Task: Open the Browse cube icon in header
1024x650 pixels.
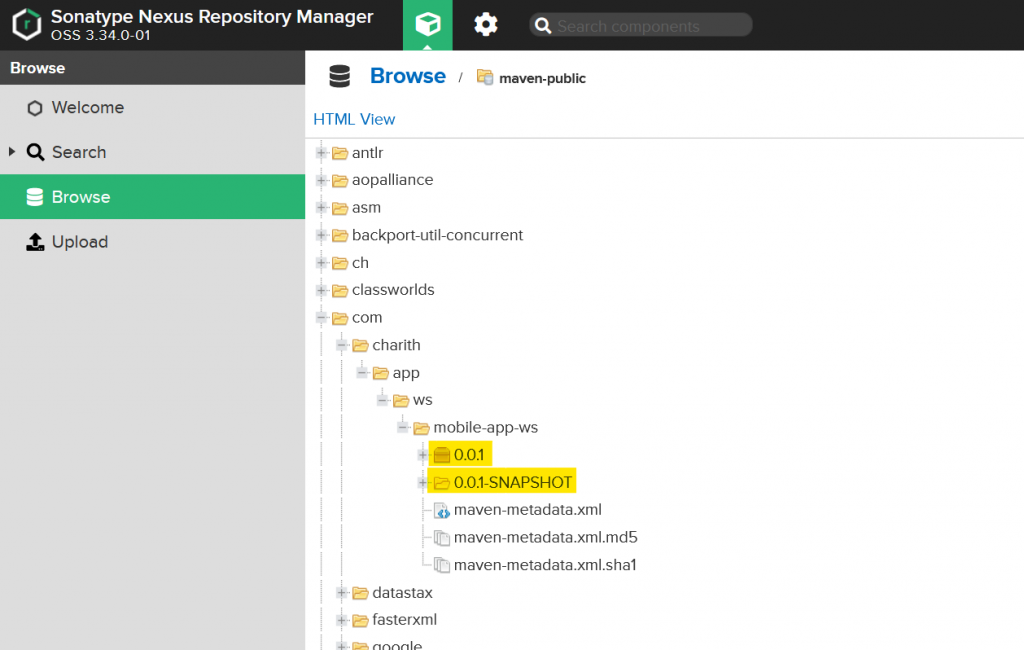Action: pyautogui.click(x=428, y=25)
